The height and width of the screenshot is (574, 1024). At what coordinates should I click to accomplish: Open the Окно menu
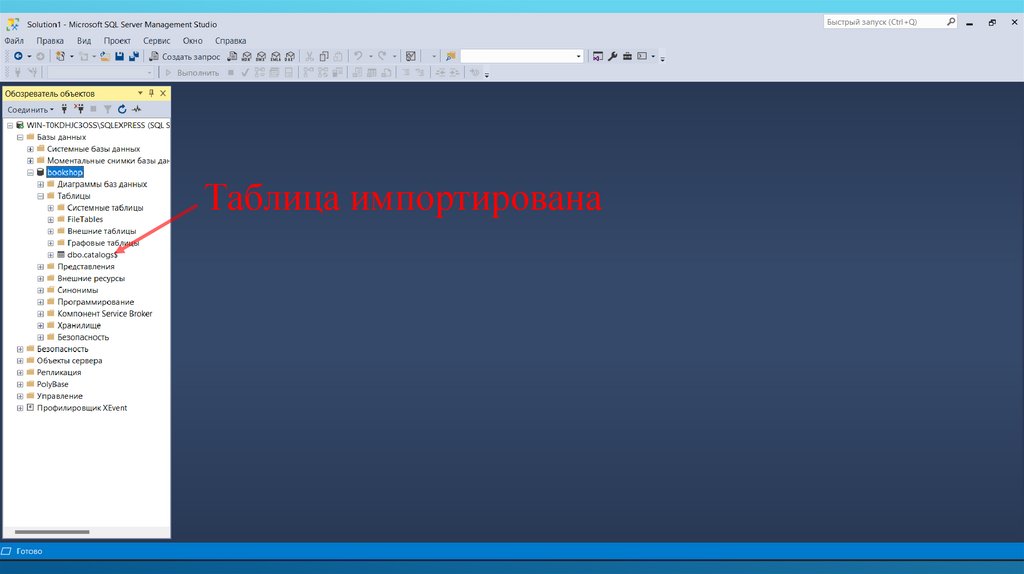tap(192, 40)
